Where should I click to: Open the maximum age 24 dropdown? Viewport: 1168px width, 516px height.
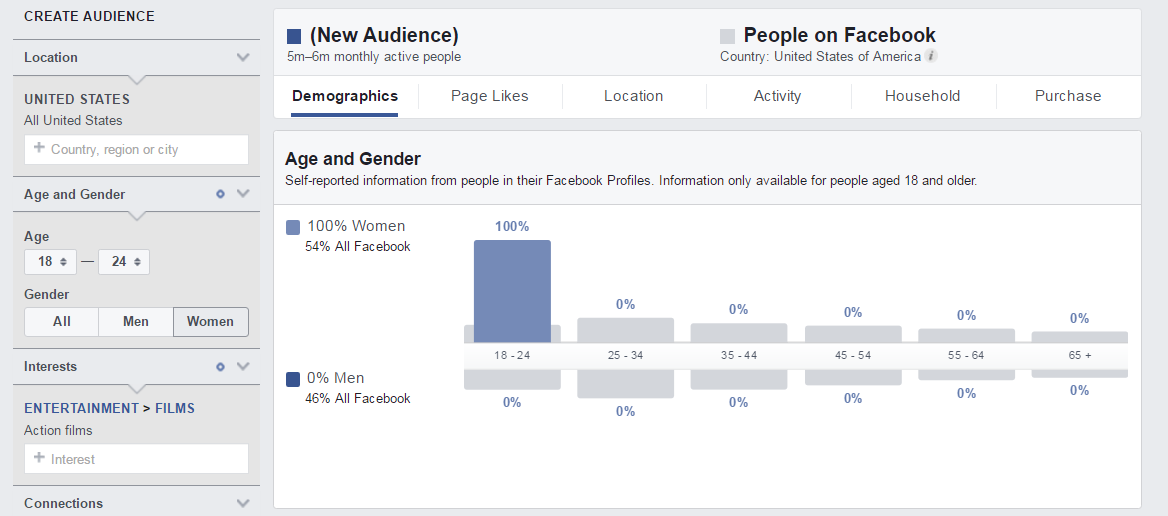tap(124, 262)
